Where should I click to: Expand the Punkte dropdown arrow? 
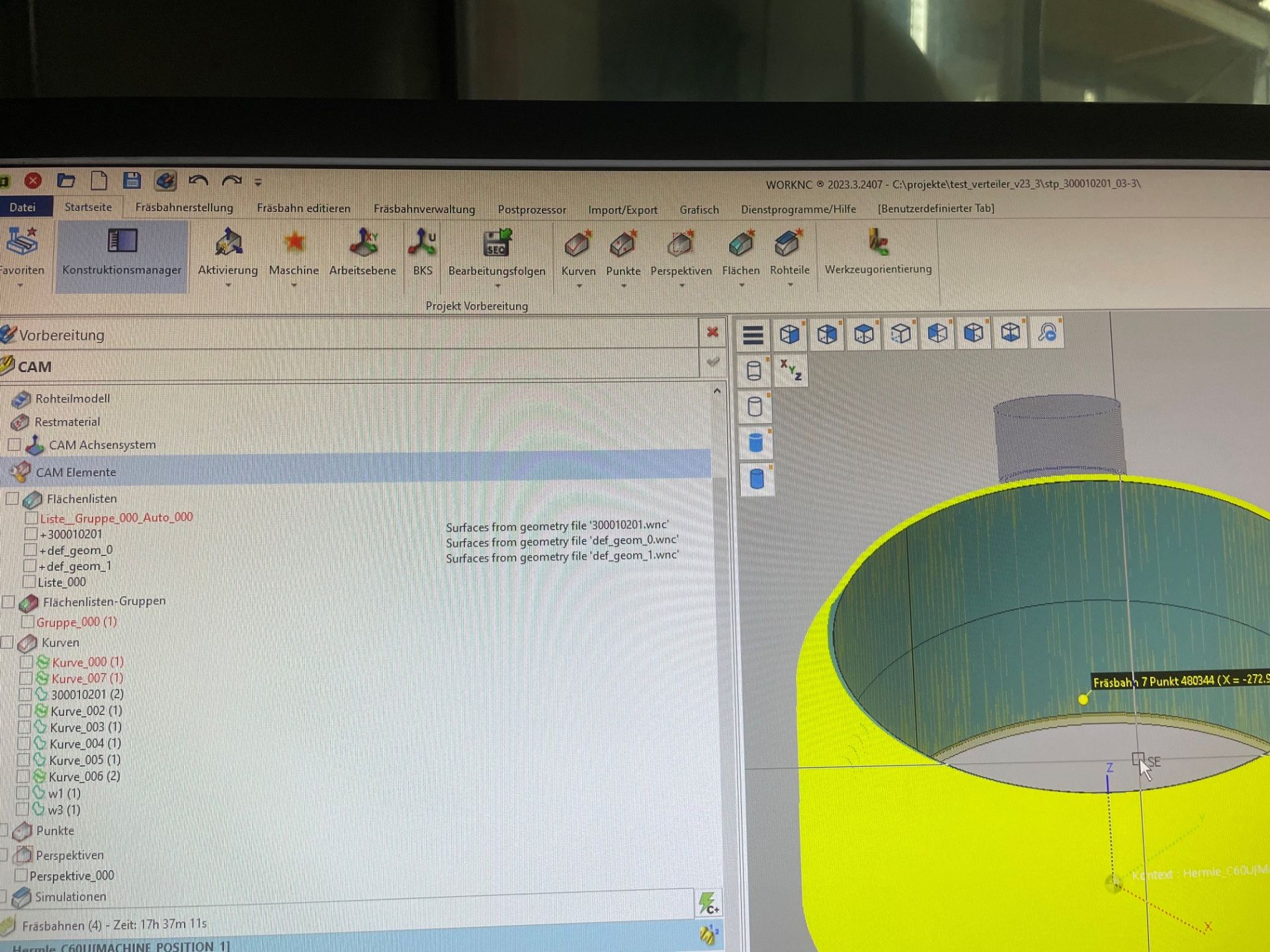[x=623, y=286]
